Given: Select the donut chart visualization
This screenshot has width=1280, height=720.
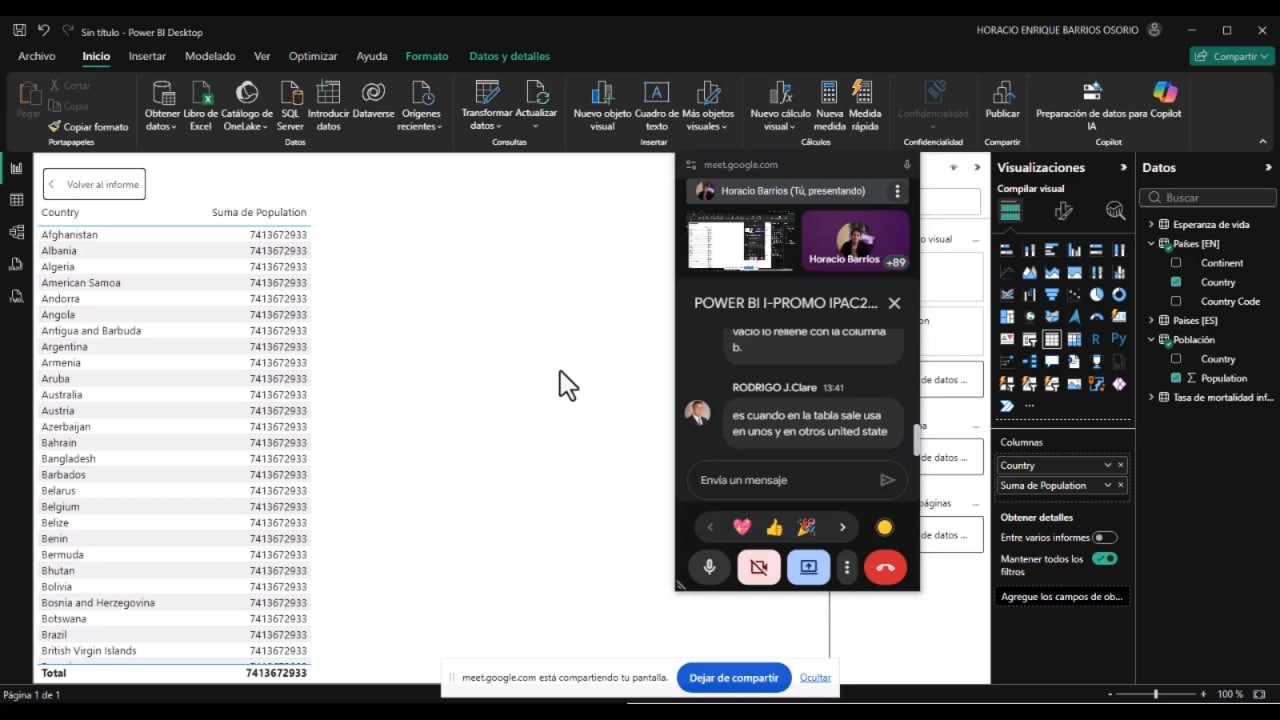Looking at the screenshot, I should pyautogui.click(x=1119, y=294).
